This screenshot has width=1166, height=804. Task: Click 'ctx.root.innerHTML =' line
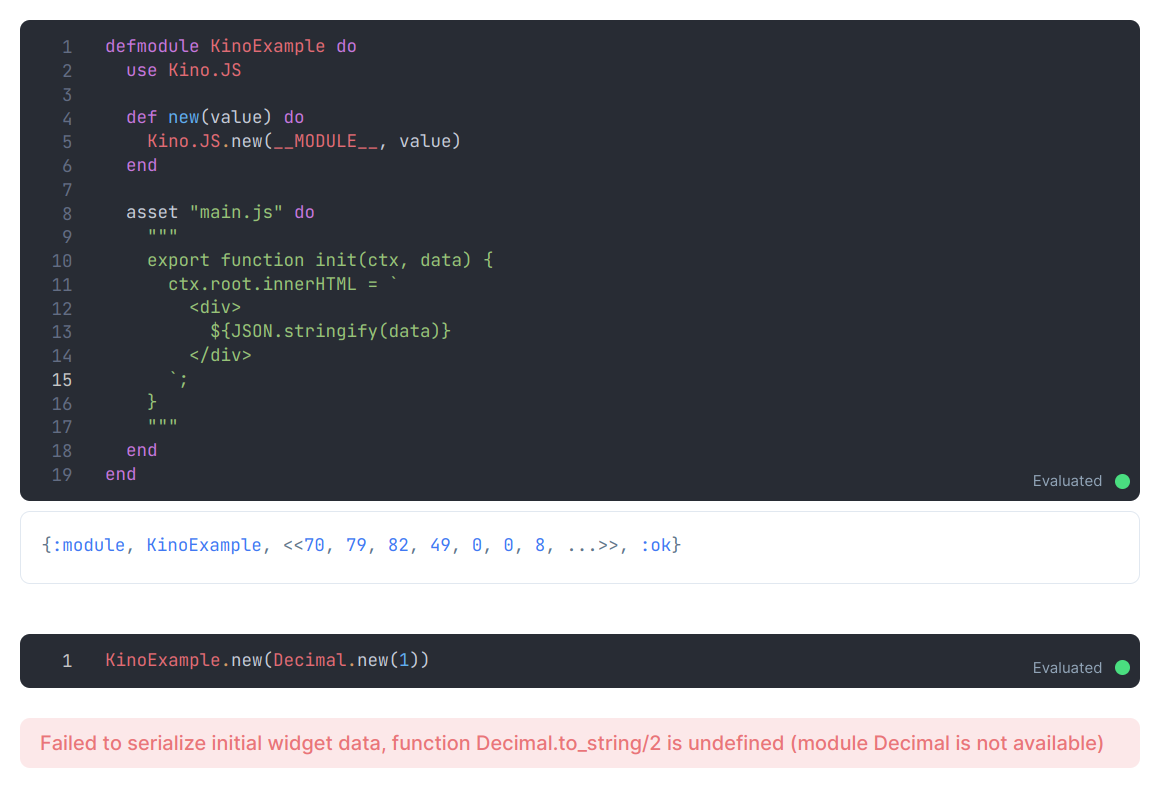coord(283,284)
